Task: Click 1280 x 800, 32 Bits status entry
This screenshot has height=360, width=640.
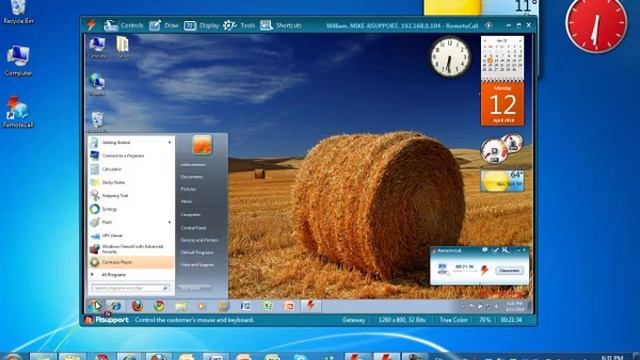Action: tap(402, 320)
